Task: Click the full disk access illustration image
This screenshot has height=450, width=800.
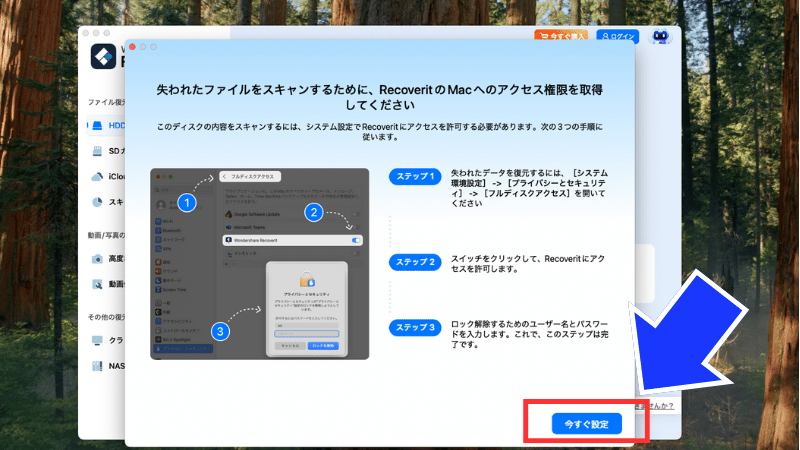Action: click(259, 264)
